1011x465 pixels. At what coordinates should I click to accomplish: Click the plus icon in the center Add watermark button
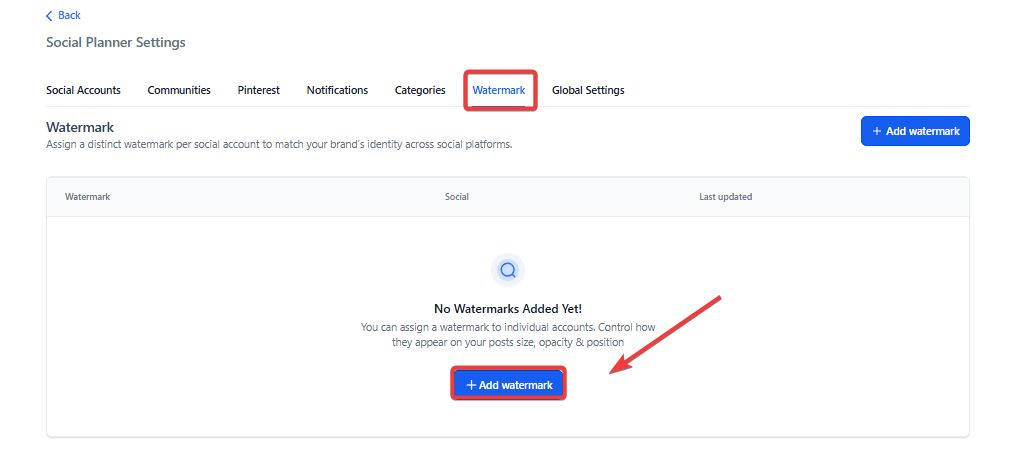pos(471,385)
